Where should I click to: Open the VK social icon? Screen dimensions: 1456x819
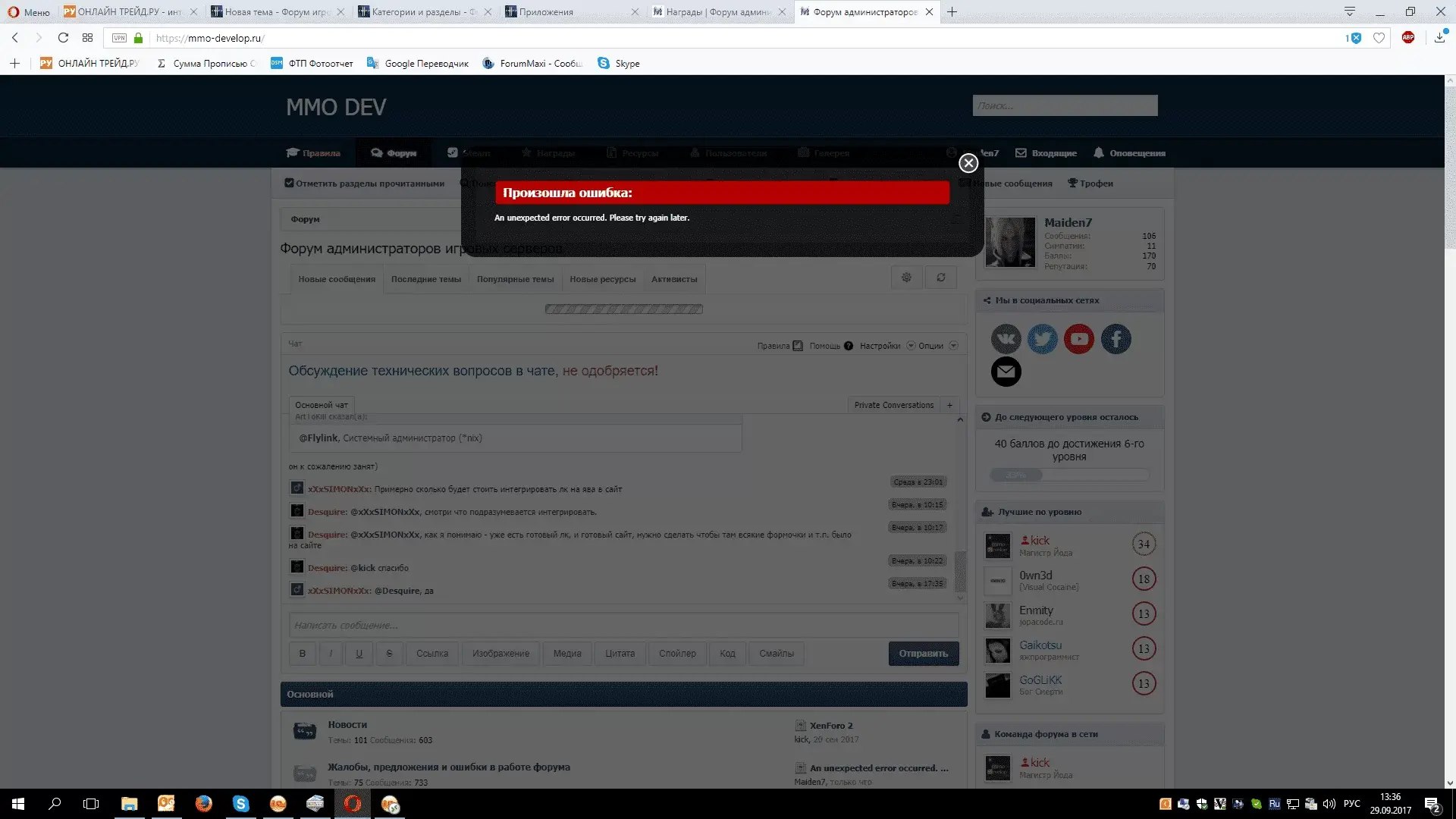tap(1006, 339)
